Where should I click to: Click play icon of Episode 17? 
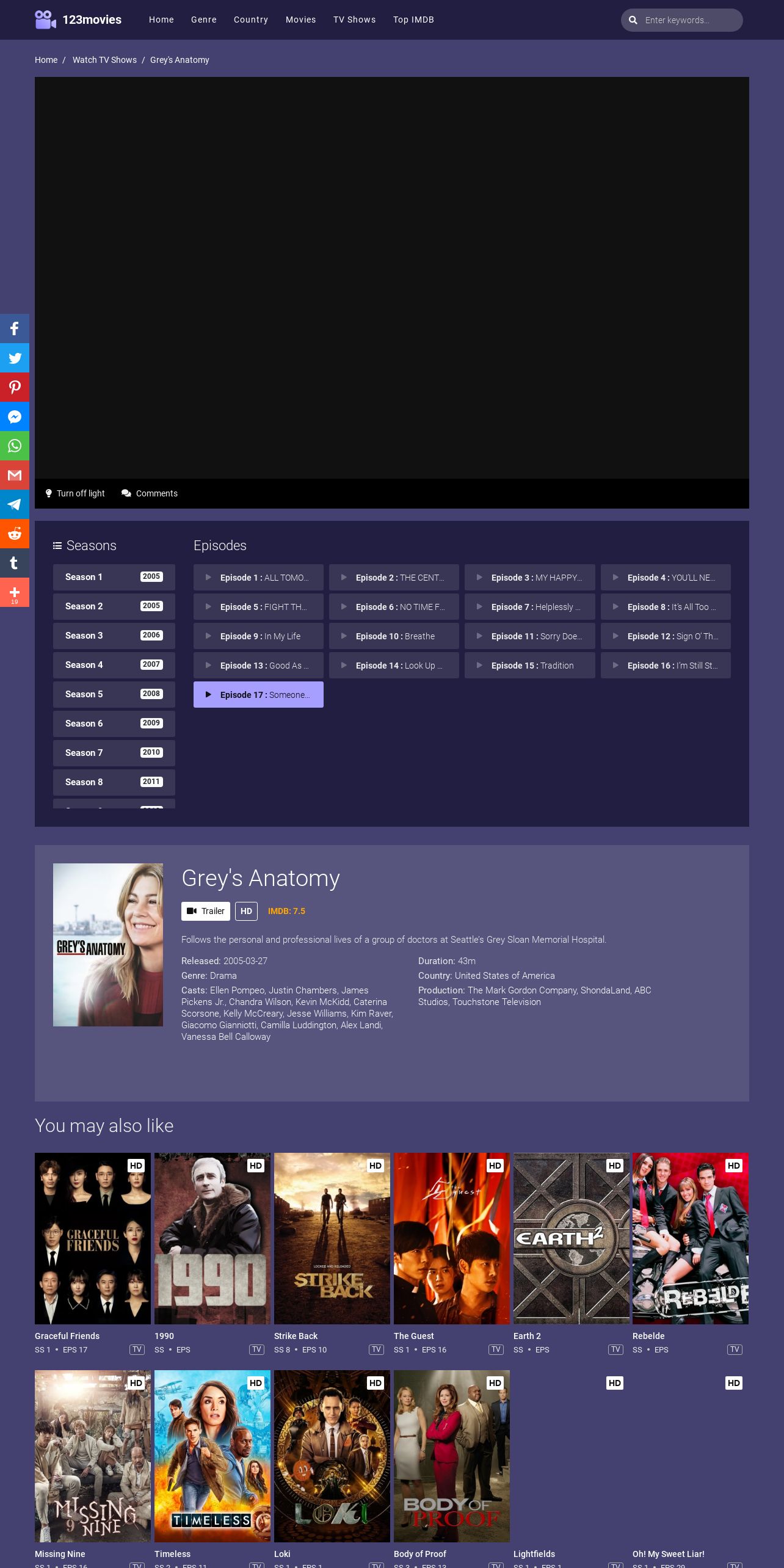208,694
